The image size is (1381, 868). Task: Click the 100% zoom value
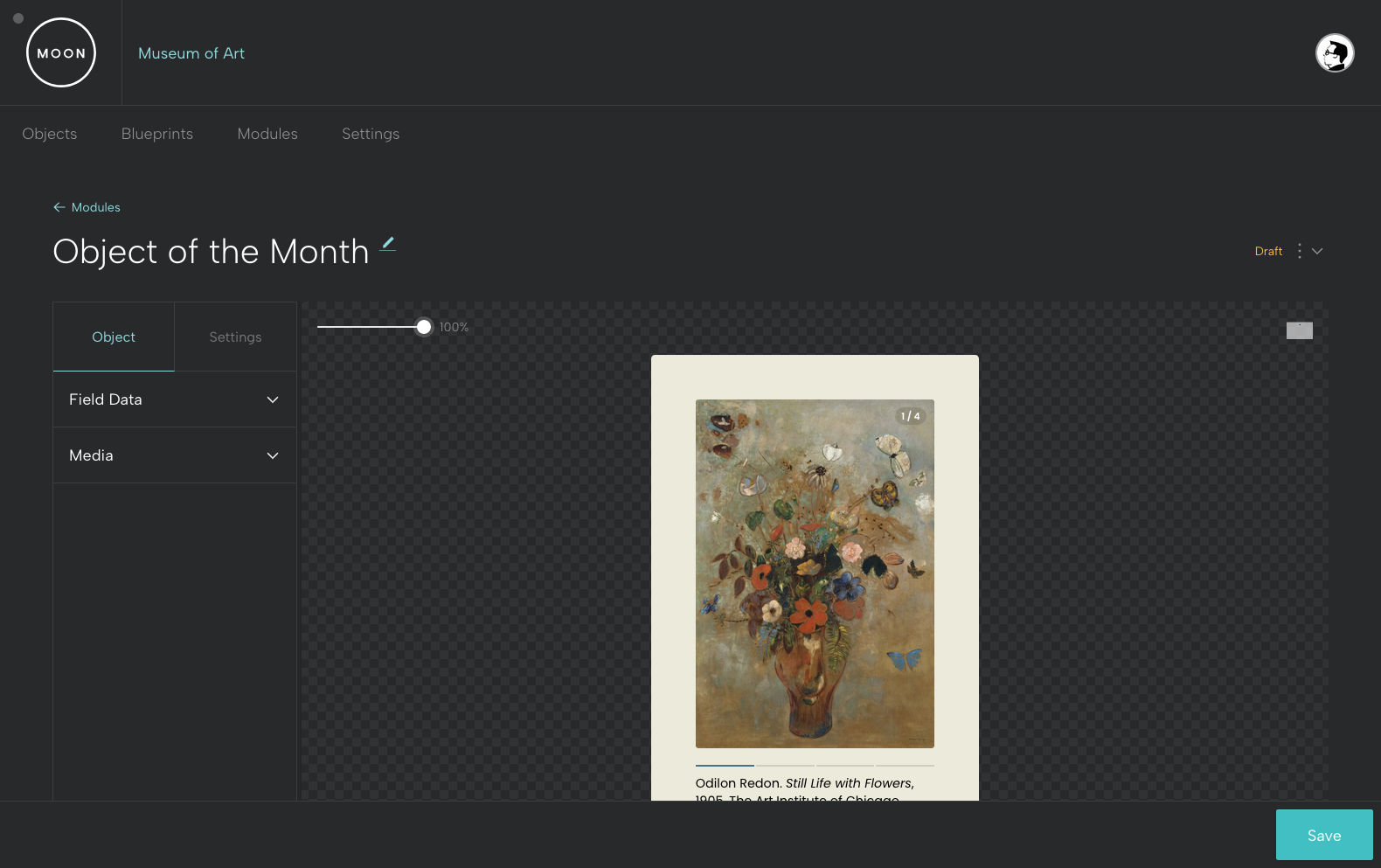coord(454,327)
